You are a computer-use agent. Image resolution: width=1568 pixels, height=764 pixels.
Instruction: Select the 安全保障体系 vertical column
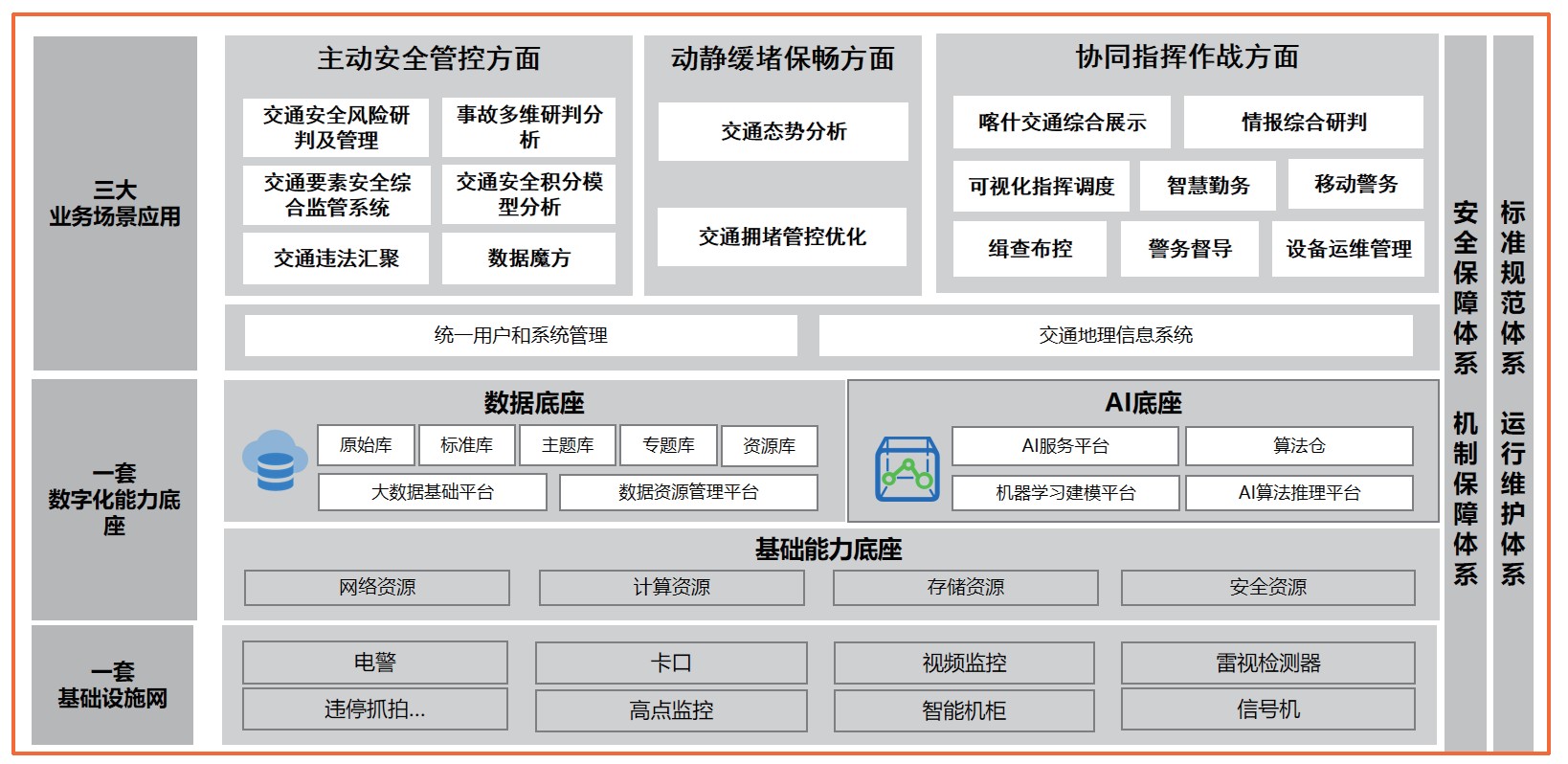pos(1465,287)
